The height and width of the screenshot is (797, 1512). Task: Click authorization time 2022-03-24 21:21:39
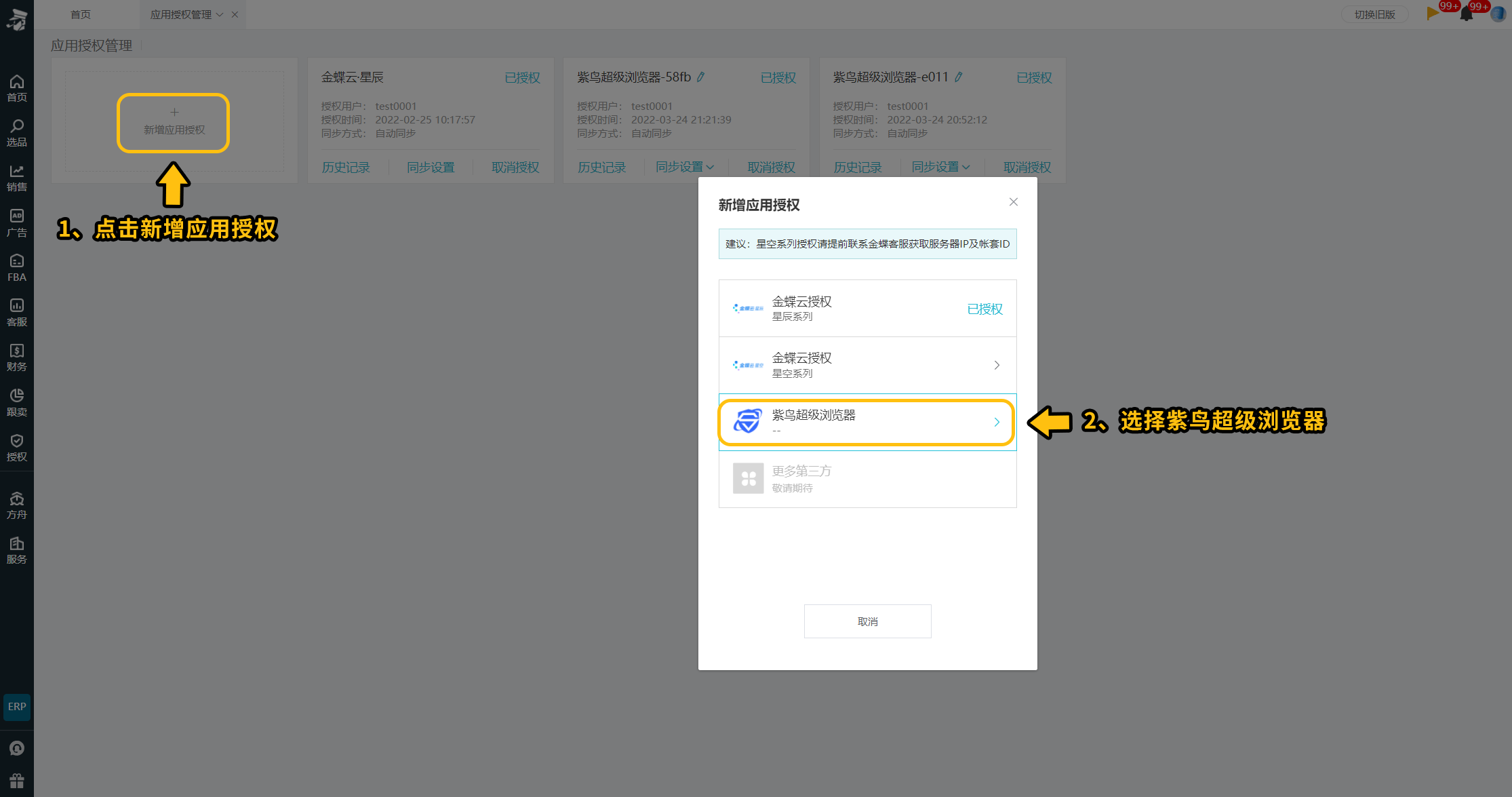click(x=681, y=119)
